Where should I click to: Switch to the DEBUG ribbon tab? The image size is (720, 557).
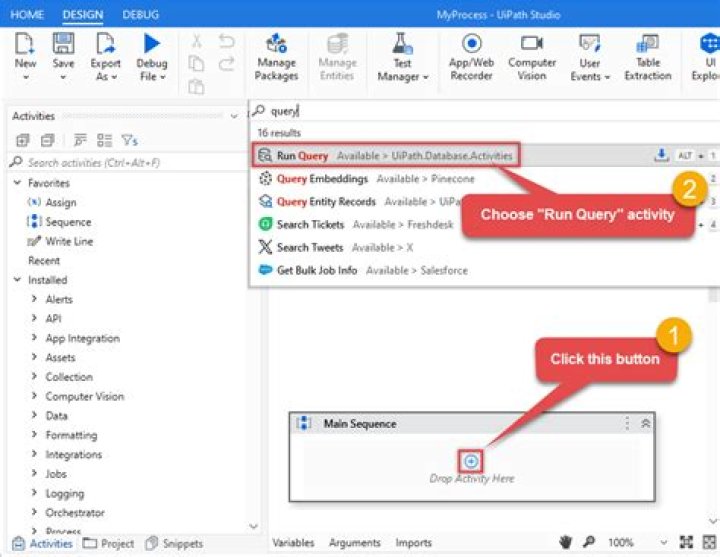pos(141,15)
